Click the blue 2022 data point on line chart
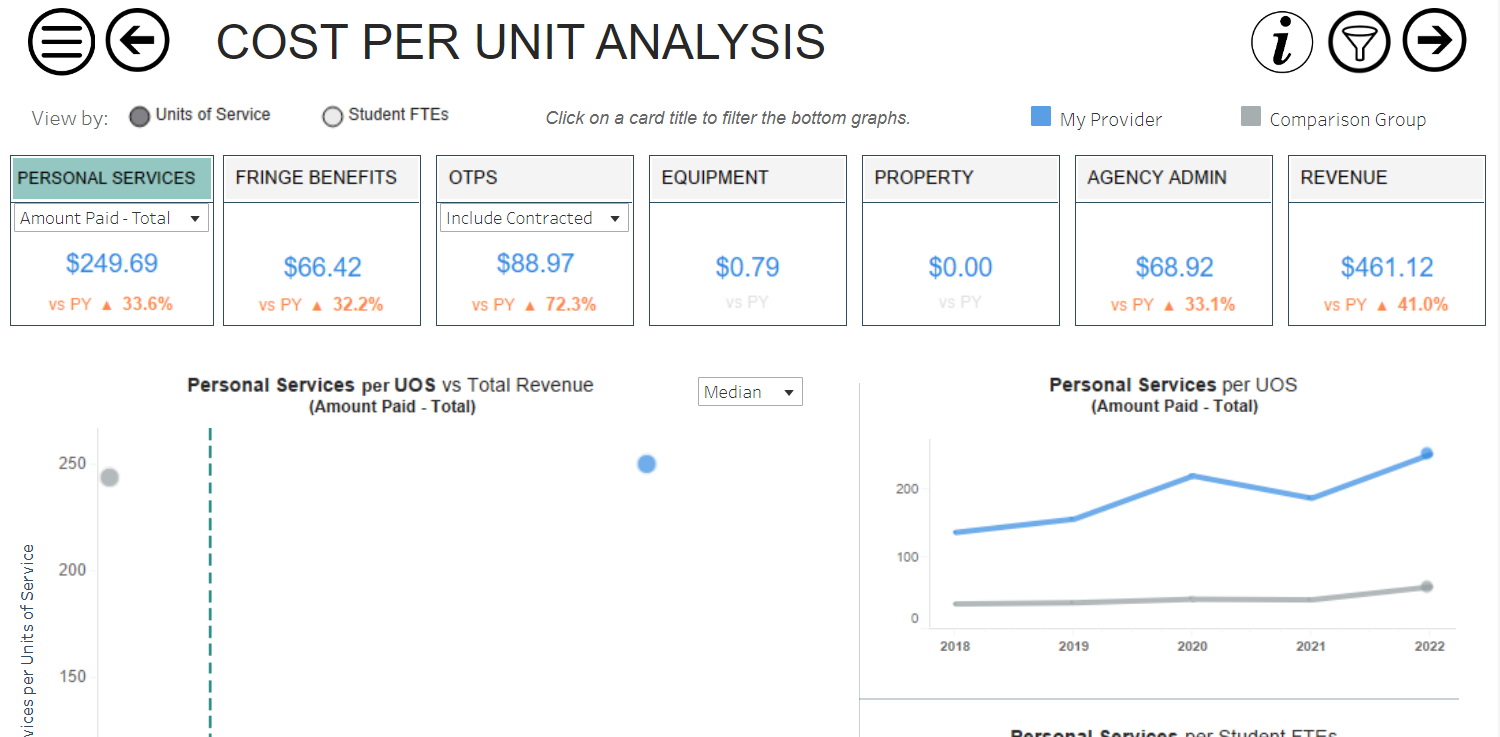The image size is (1500, 737). click(1427, 454)
